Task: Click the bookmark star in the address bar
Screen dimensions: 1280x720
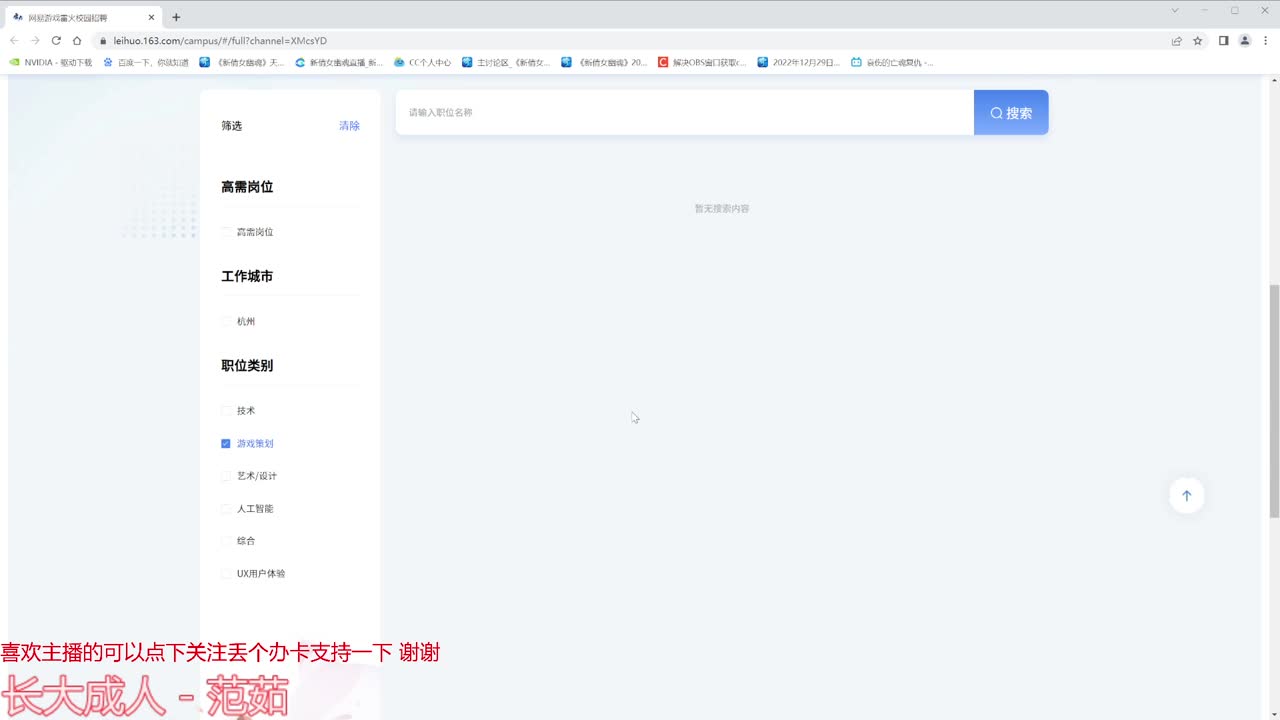Action: coord(1197,41)
